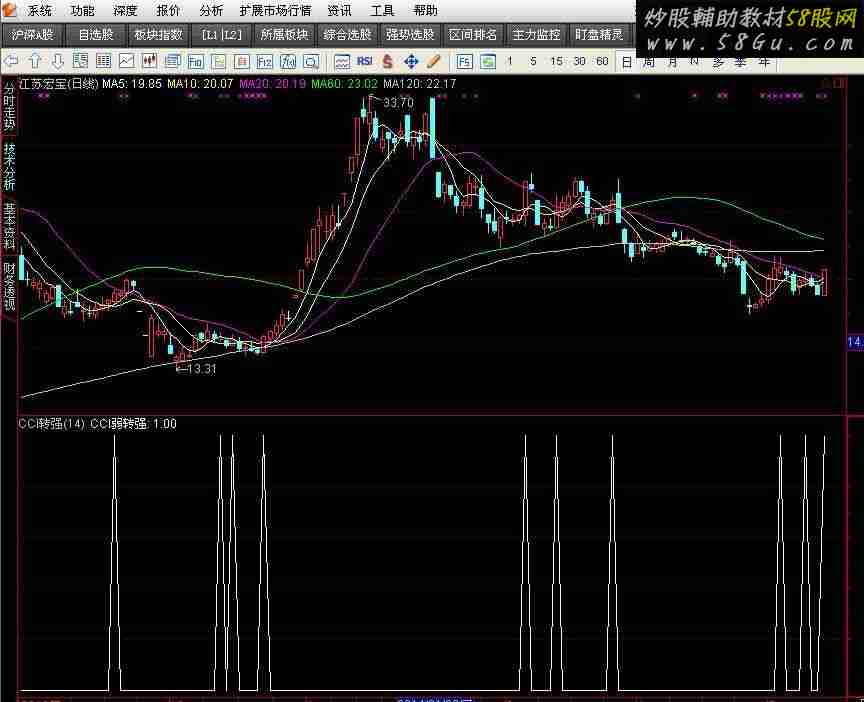Select the 月 monthly period button

[672, 62]
